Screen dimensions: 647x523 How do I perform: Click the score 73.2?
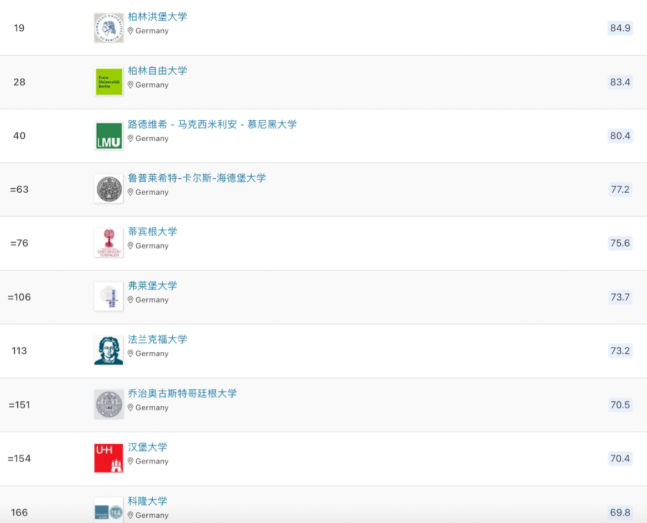(620, 350)
